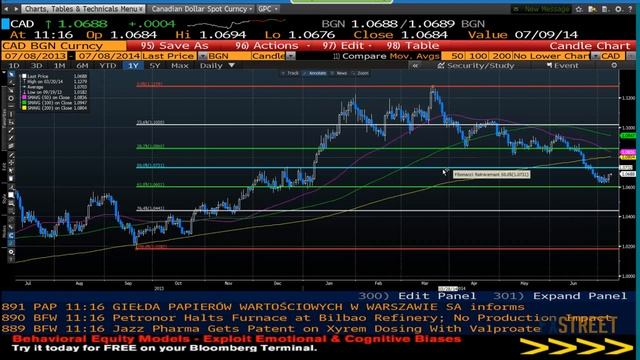Expand the Last Price dropdown arrow
This screenshot has width=640, height=360.
(x=202, y=56)
